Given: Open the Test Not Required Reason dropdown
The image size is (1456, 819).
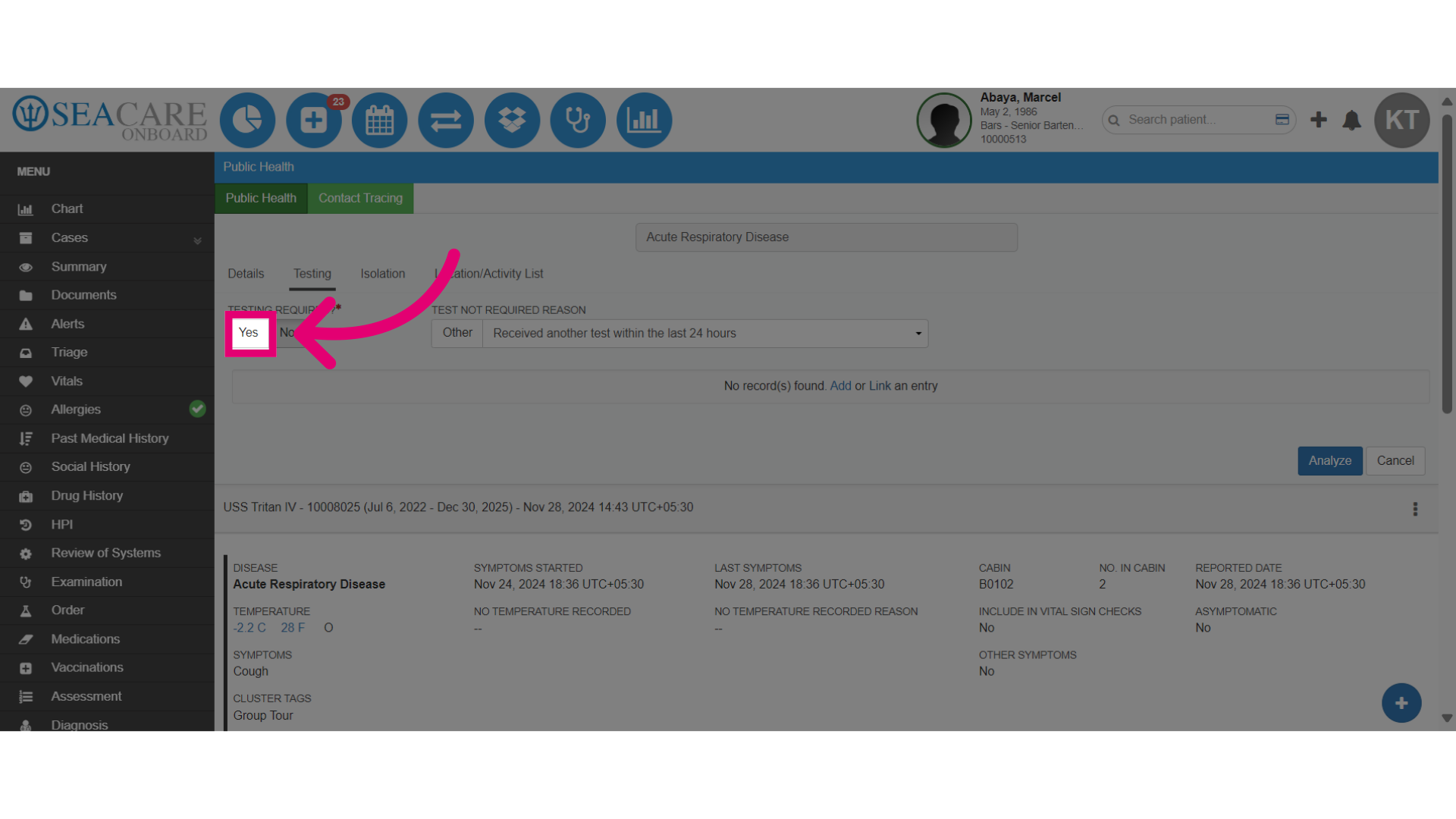Looking at the screenshot, I should tap(705, 334).
